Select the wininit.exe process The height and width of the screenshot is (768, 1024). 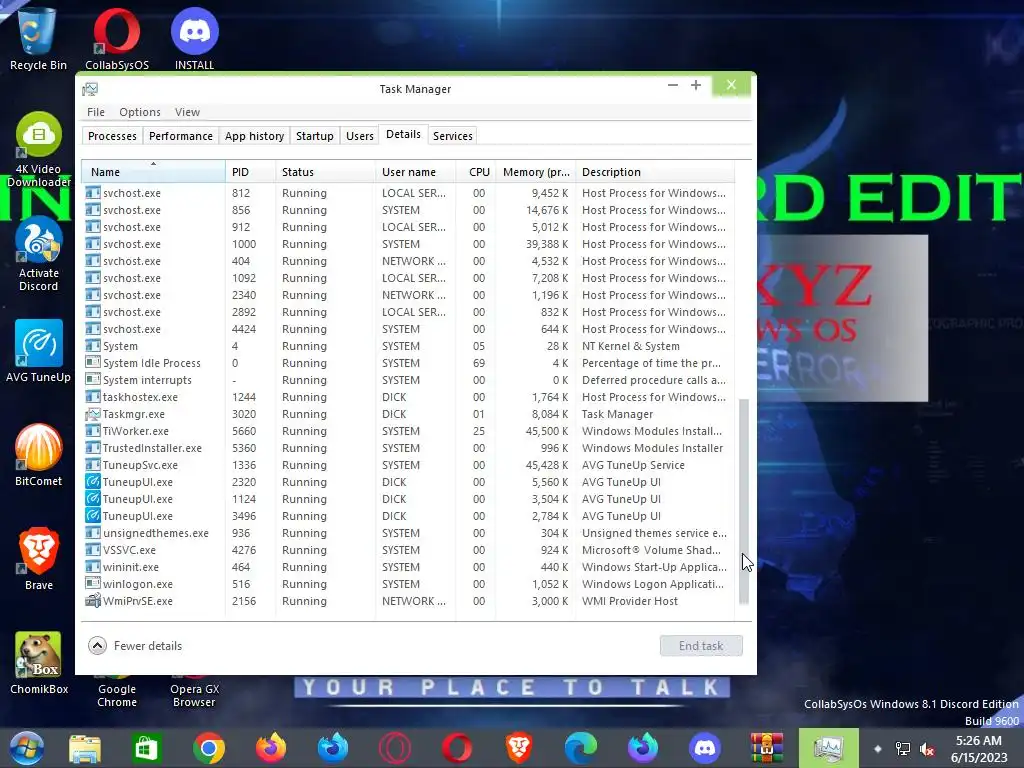pyautogui.click(x=408, y=567)
